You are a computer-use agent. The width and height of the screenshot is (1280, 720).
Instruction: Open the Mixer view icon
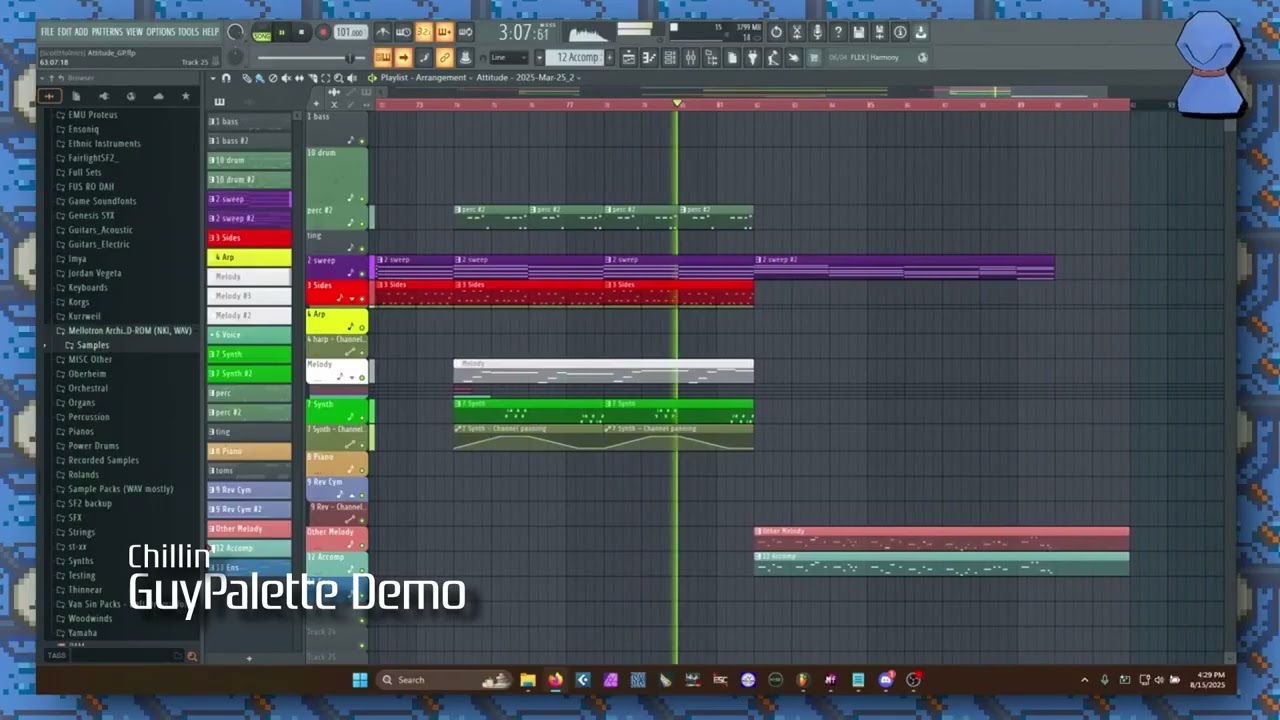[x=690, y=57]
